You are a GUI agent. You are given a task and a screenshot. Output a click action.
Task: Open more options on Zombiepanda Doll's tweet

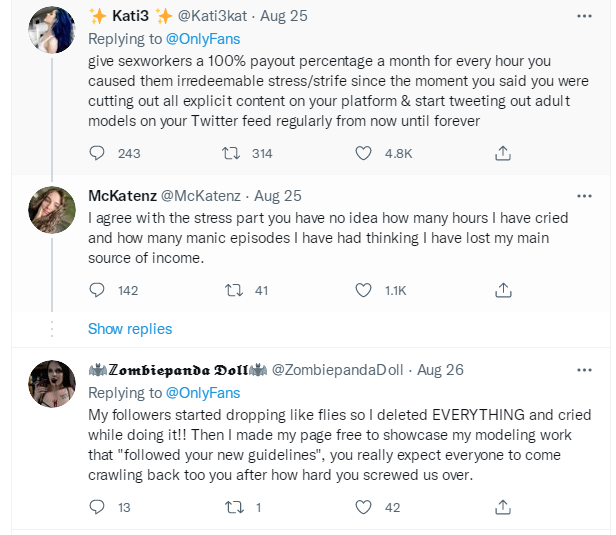[583, 370]
